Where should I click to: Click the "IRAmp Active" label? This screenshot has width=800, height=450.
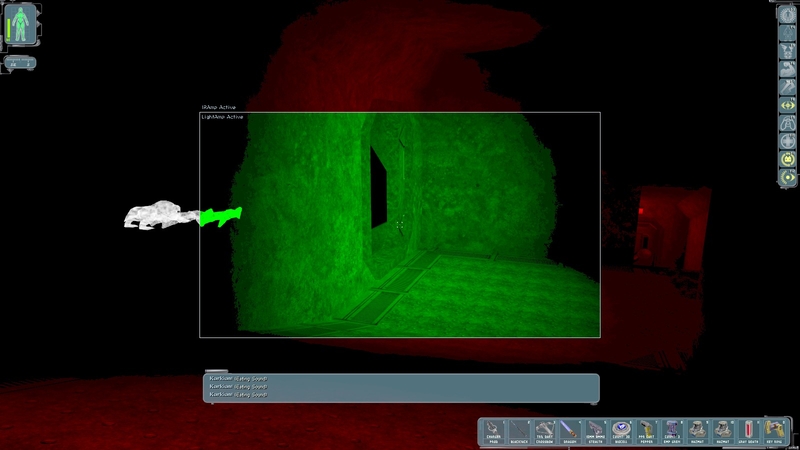218,107
